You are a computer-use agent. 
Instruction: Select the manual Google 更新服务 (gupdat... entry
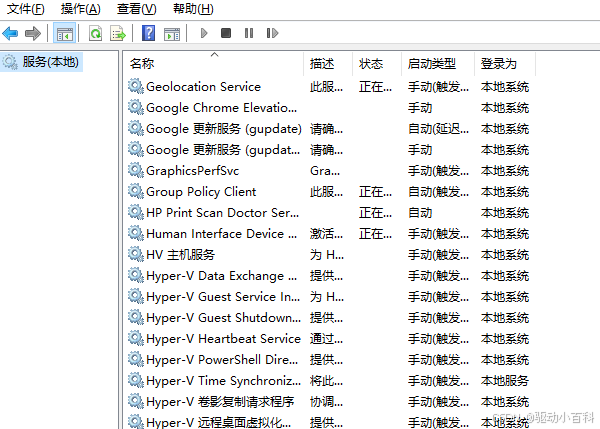click(223, 150)
